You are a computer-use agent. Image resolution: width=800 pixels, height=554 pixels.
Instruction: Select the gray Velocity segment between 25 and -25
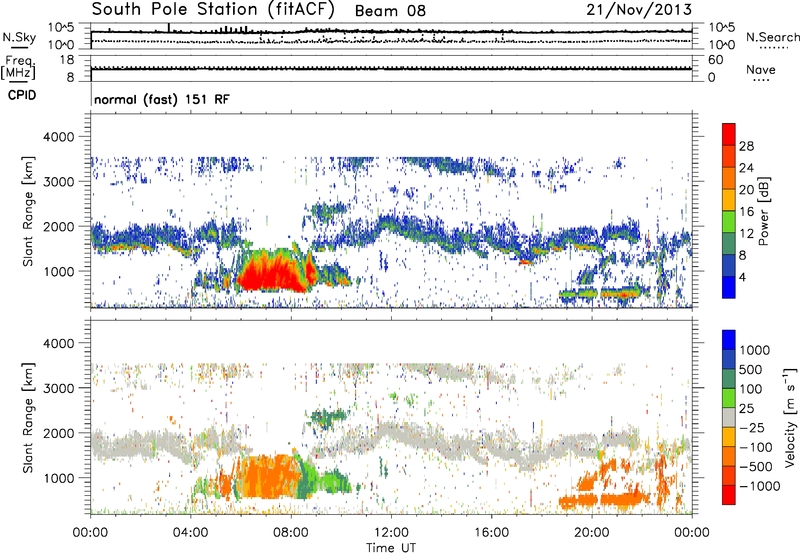[729, 417]
